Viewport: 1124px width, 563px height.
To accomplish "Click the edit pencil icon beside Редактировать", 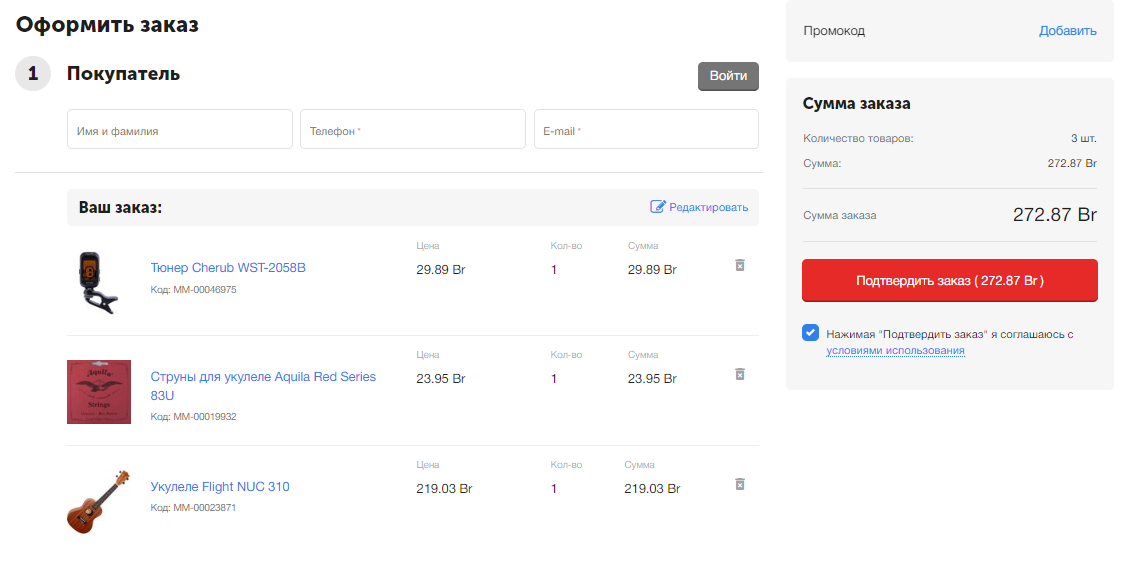I will coord(657,207).
